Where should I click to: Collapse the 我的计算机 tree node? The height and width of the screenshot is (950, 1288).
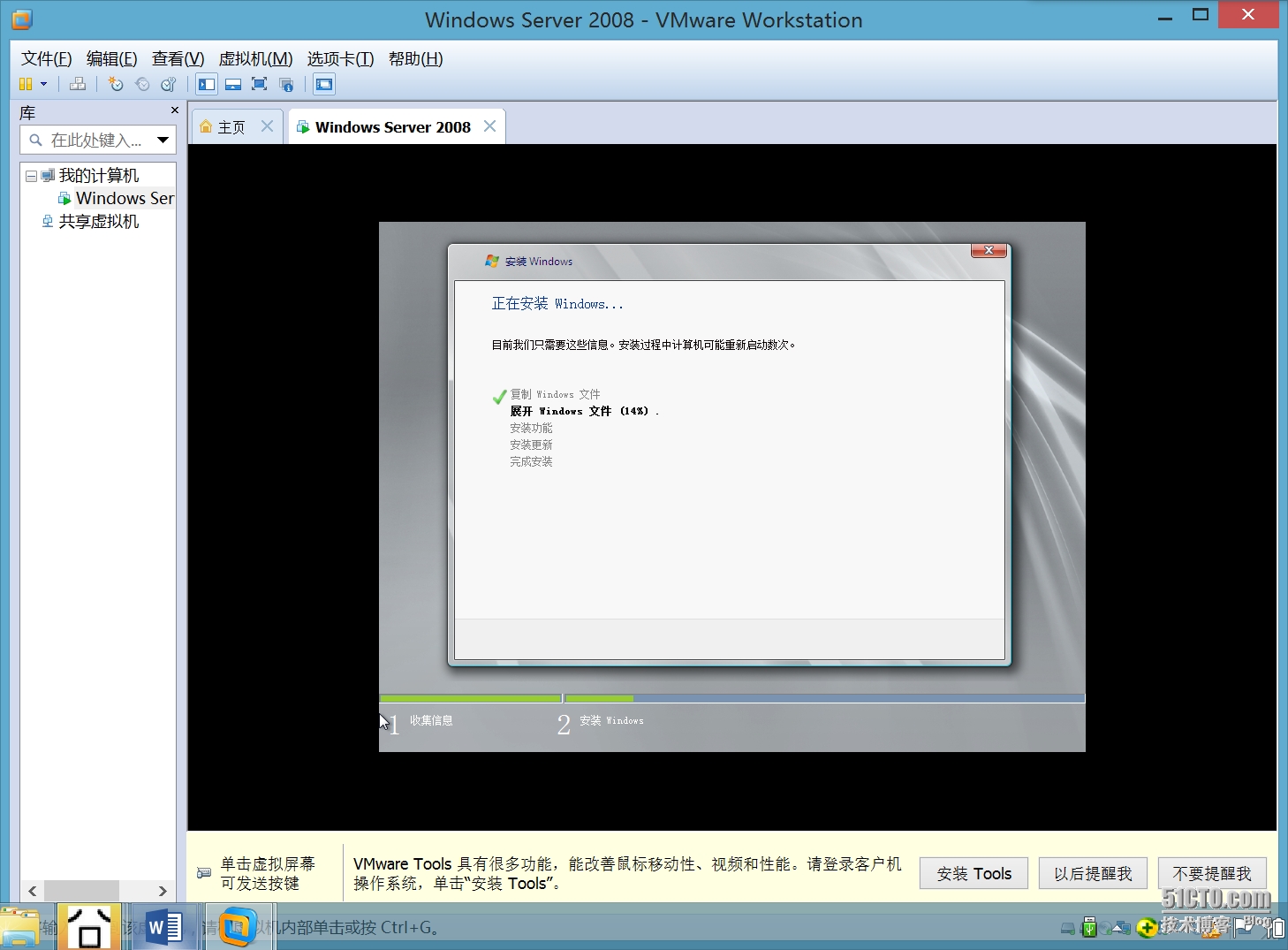click(31, 176)
